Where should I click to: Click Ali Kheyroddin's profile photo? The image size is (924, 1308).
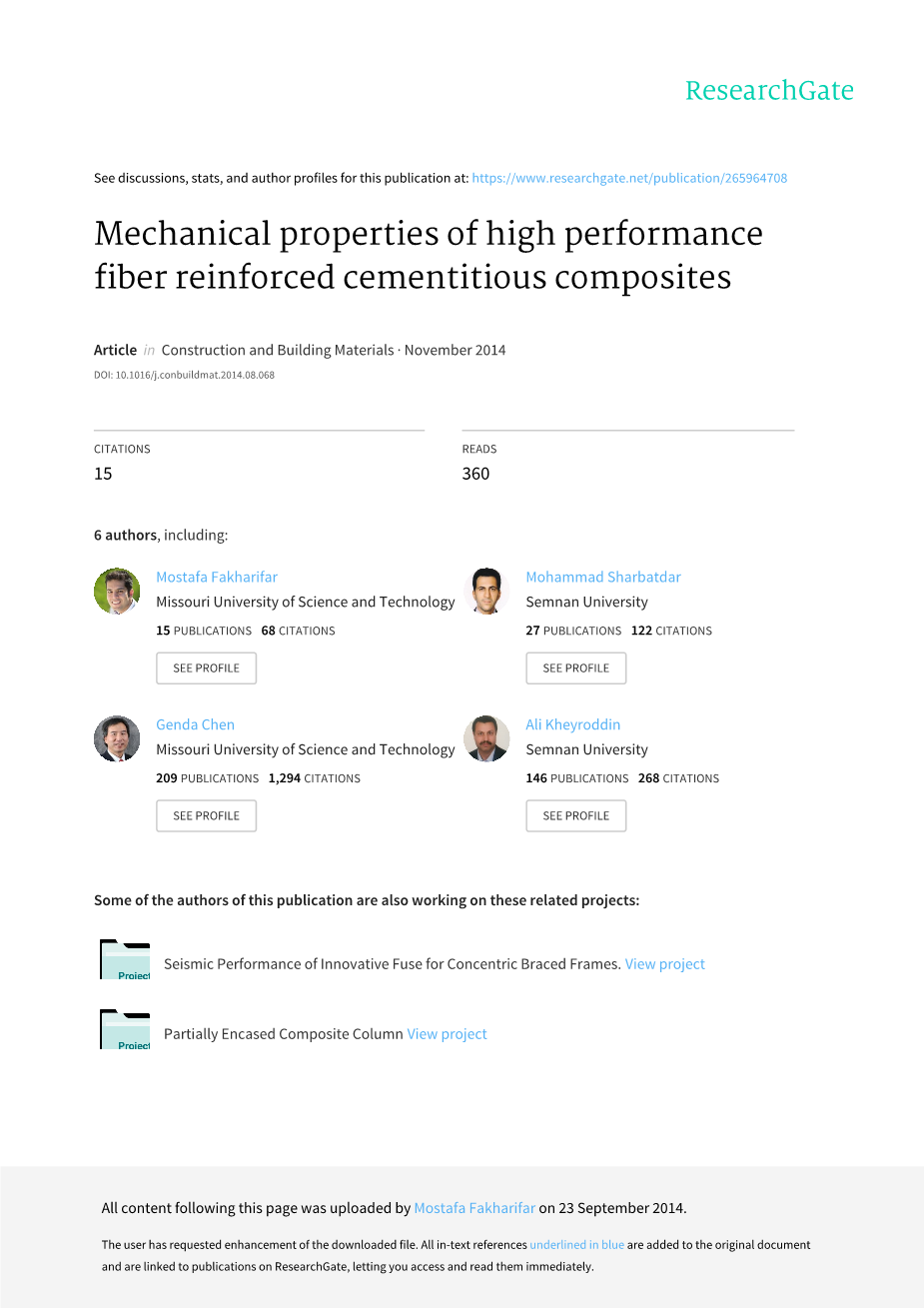[x=486, y=738]
